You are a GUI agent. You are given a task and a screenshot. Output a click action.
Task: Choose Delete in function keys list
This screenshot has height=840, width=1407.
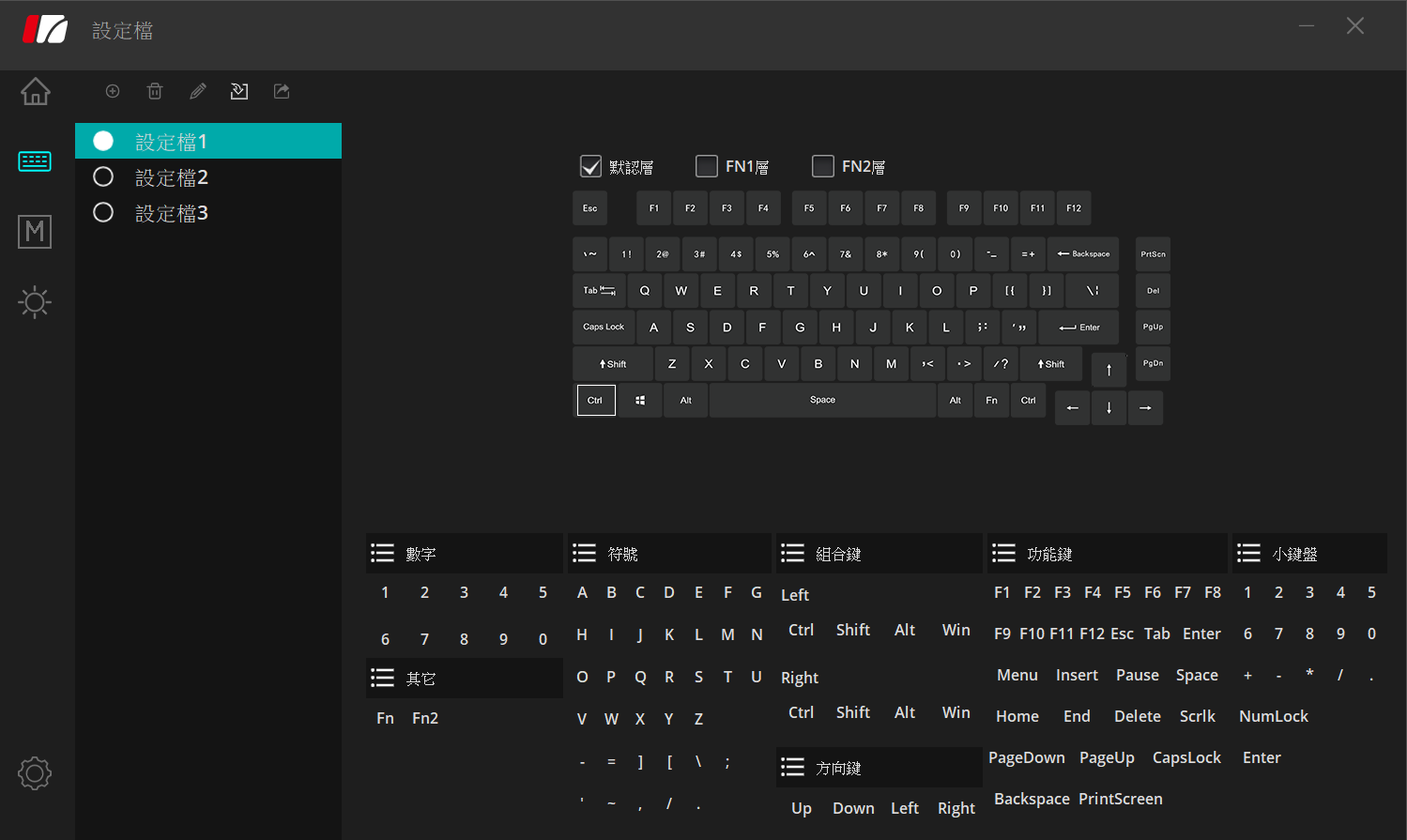(1138, 716)
